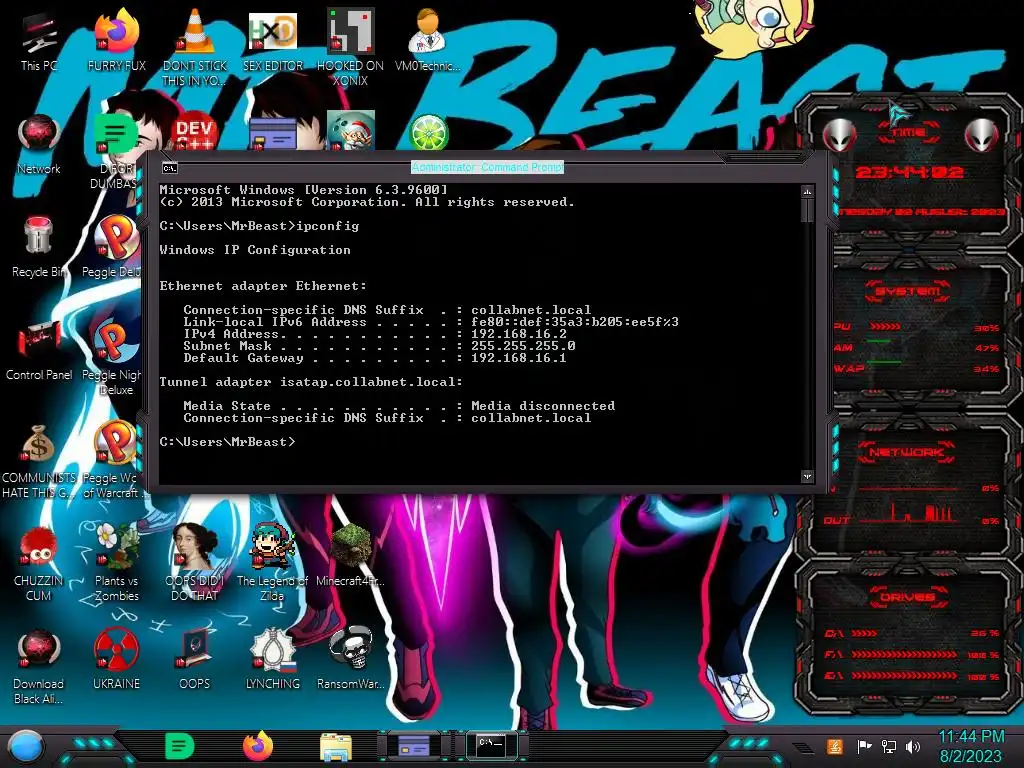Viewport: 1024px width, 768px height.
Task: Launch Firefox from the taskbar
Action: click(258, 746)
